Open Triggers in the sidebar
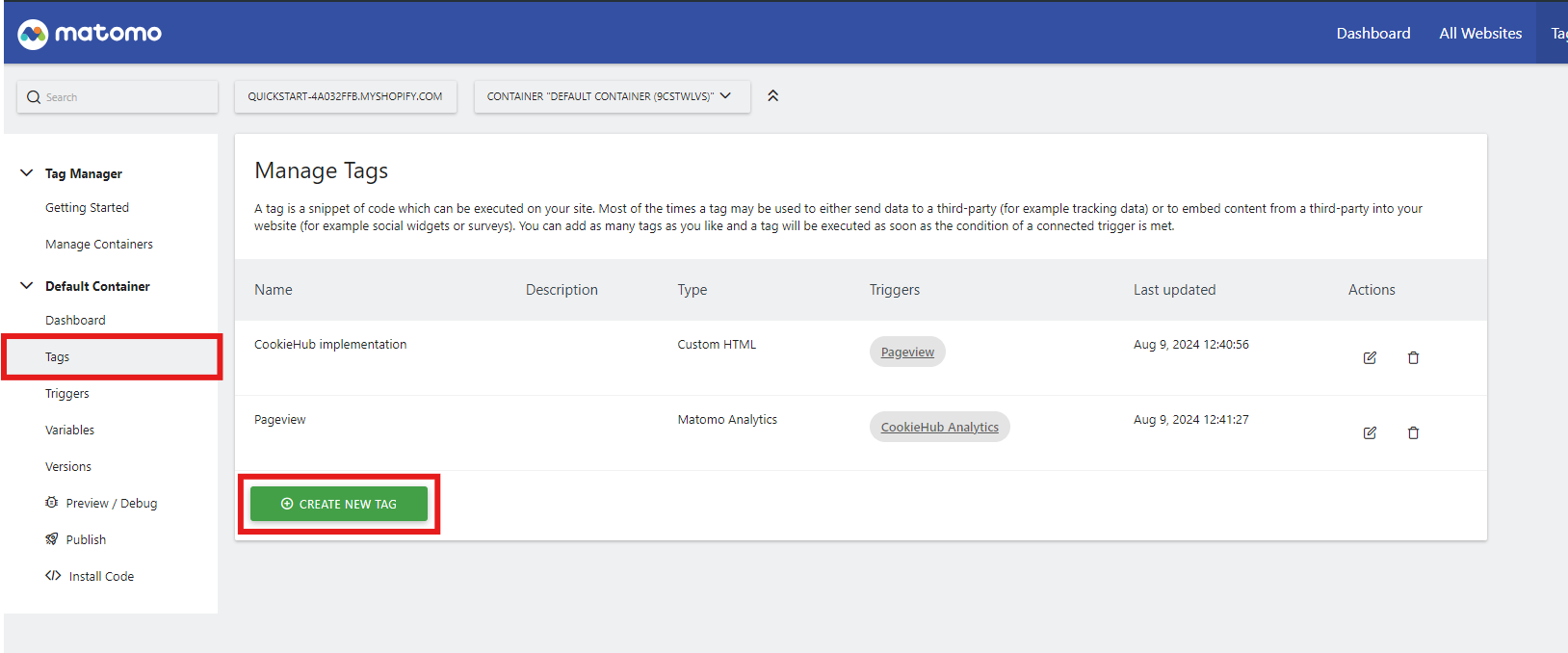The height and width of the screenshot is (653, 1568). click(66, 394)
